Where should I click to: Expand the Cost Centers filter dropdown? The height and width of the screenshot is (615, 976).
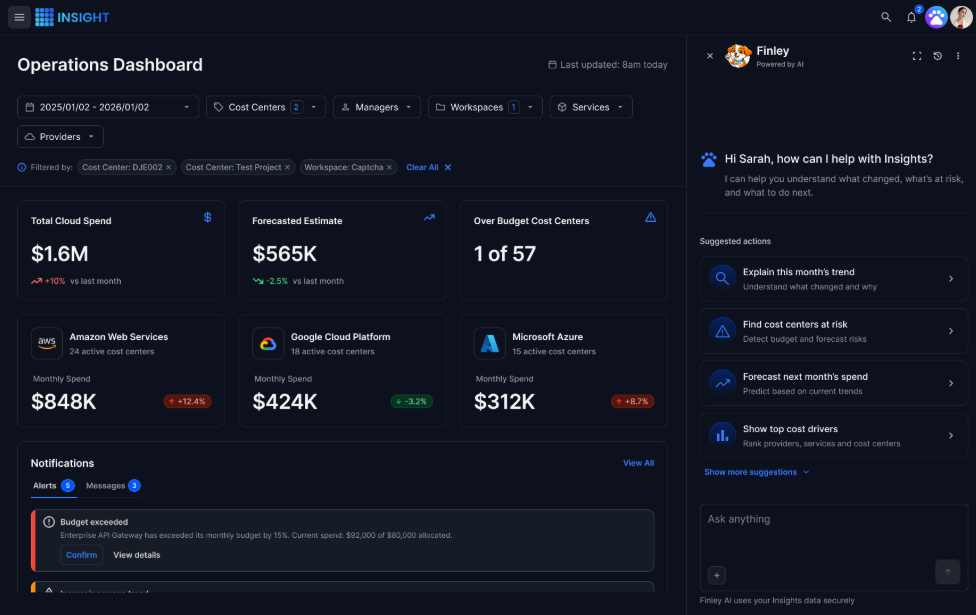pyautogui.click(x=266, y=107)
